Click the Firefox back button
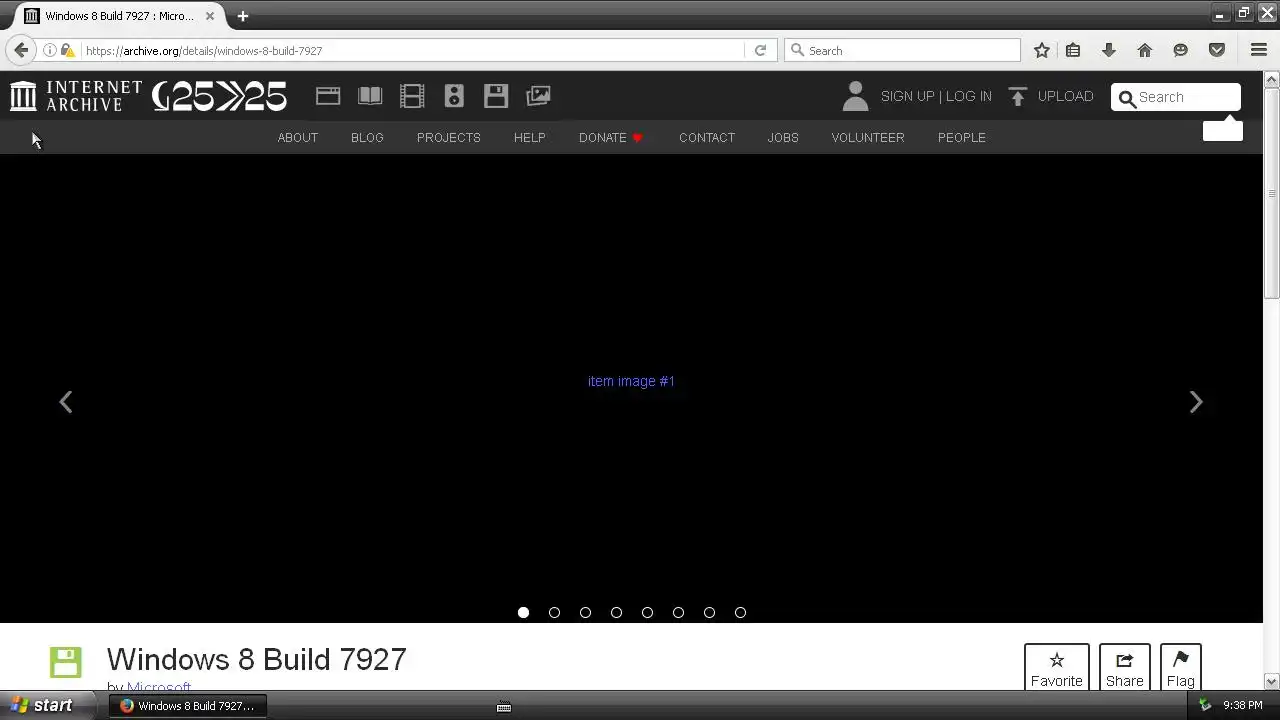This screenshot has height=720, width=1280. point(21,50)
